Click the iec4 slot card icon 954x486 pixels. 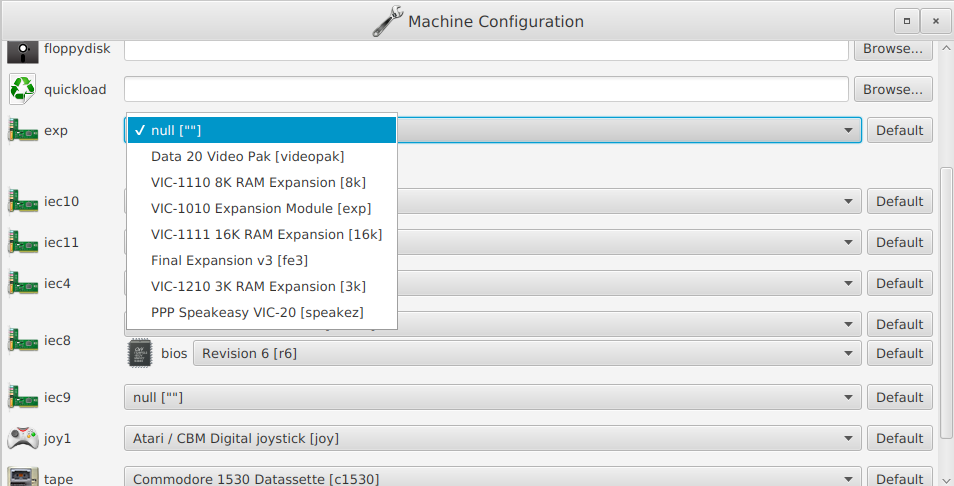22,283
